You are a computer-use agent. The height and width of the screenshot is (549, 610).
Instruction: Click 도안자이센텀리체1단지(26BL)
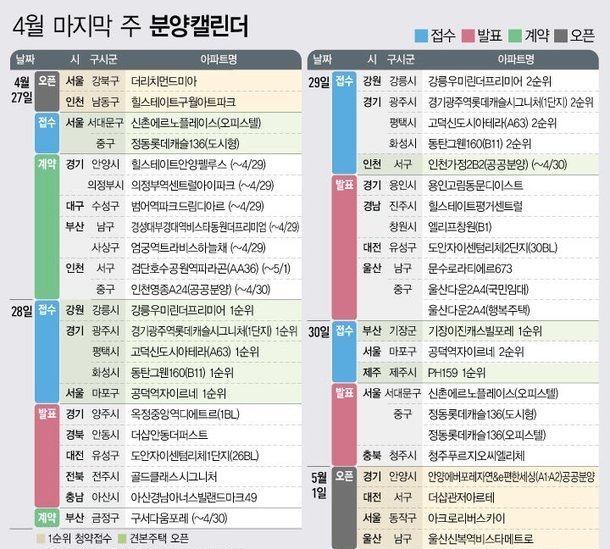195,456
